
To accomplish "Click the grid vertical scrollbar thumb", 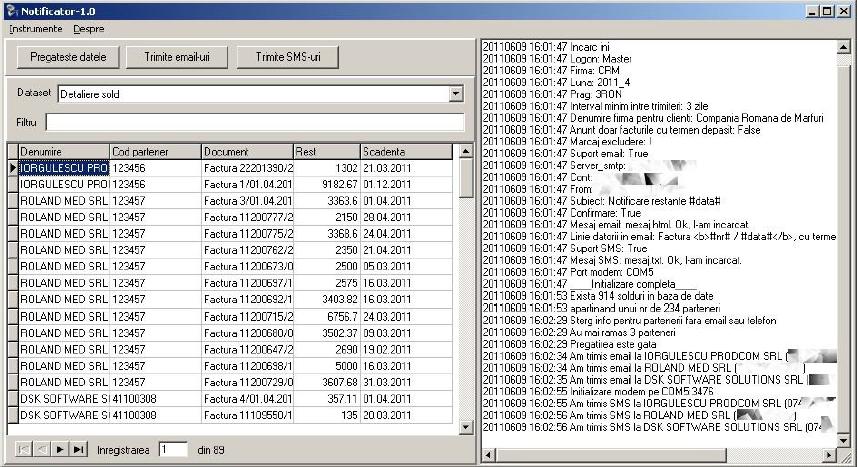I will [x=466, y=178].
